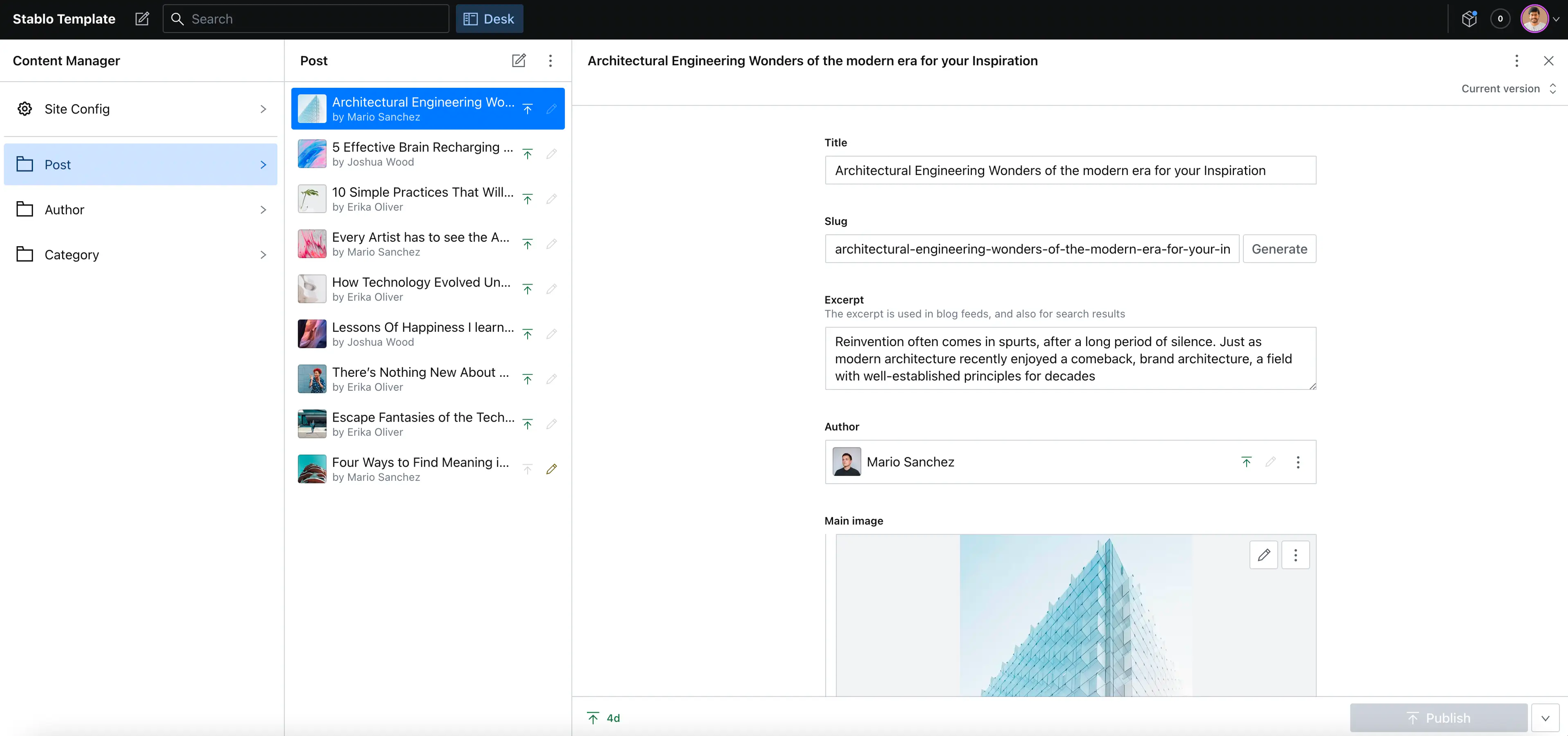This screenshot has height=736, width=1568.
Task: Open the Category content type
Action: click(x=140, y=255)
